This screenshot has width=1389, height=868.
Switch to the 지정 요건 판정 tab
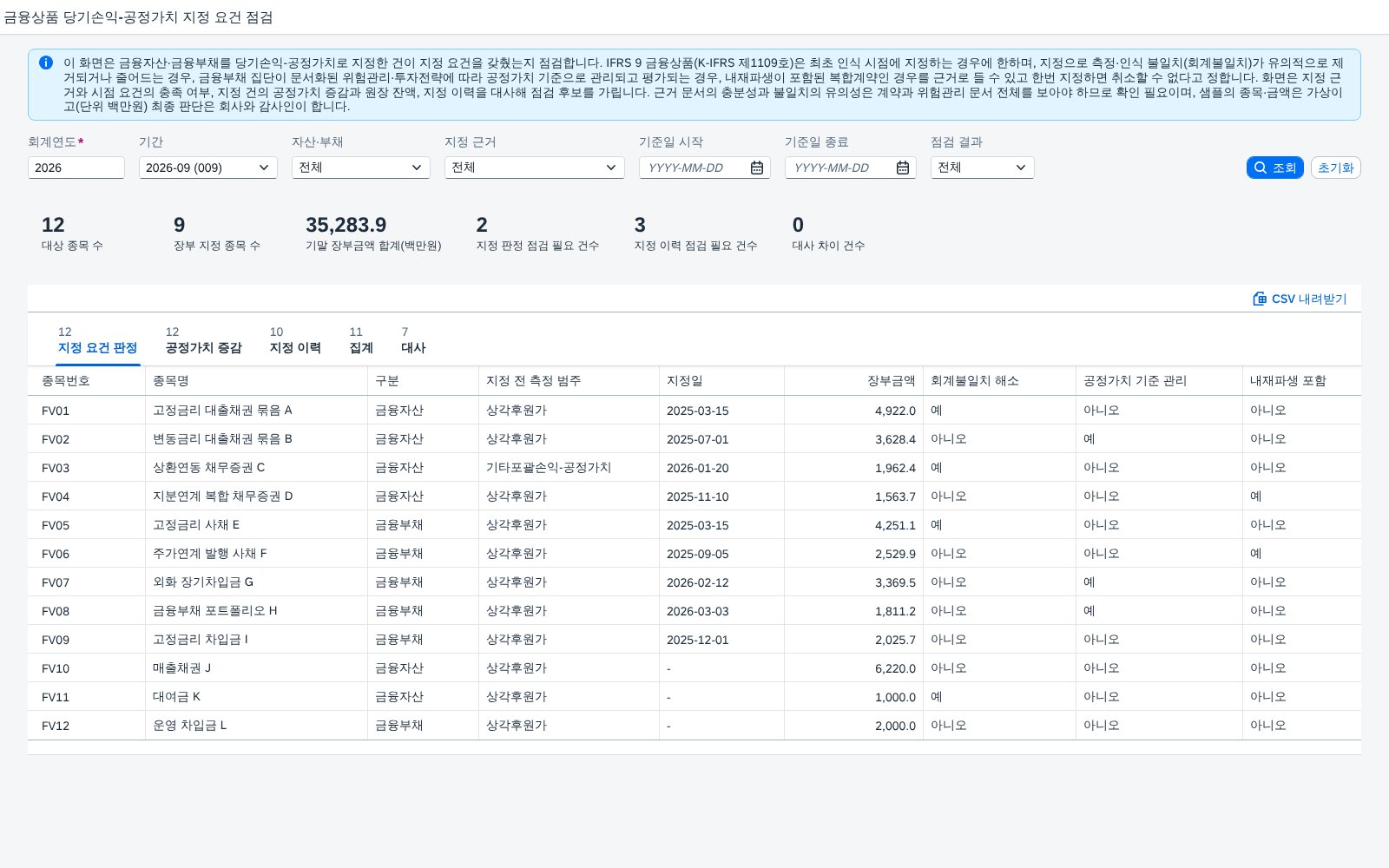[97, 340]
